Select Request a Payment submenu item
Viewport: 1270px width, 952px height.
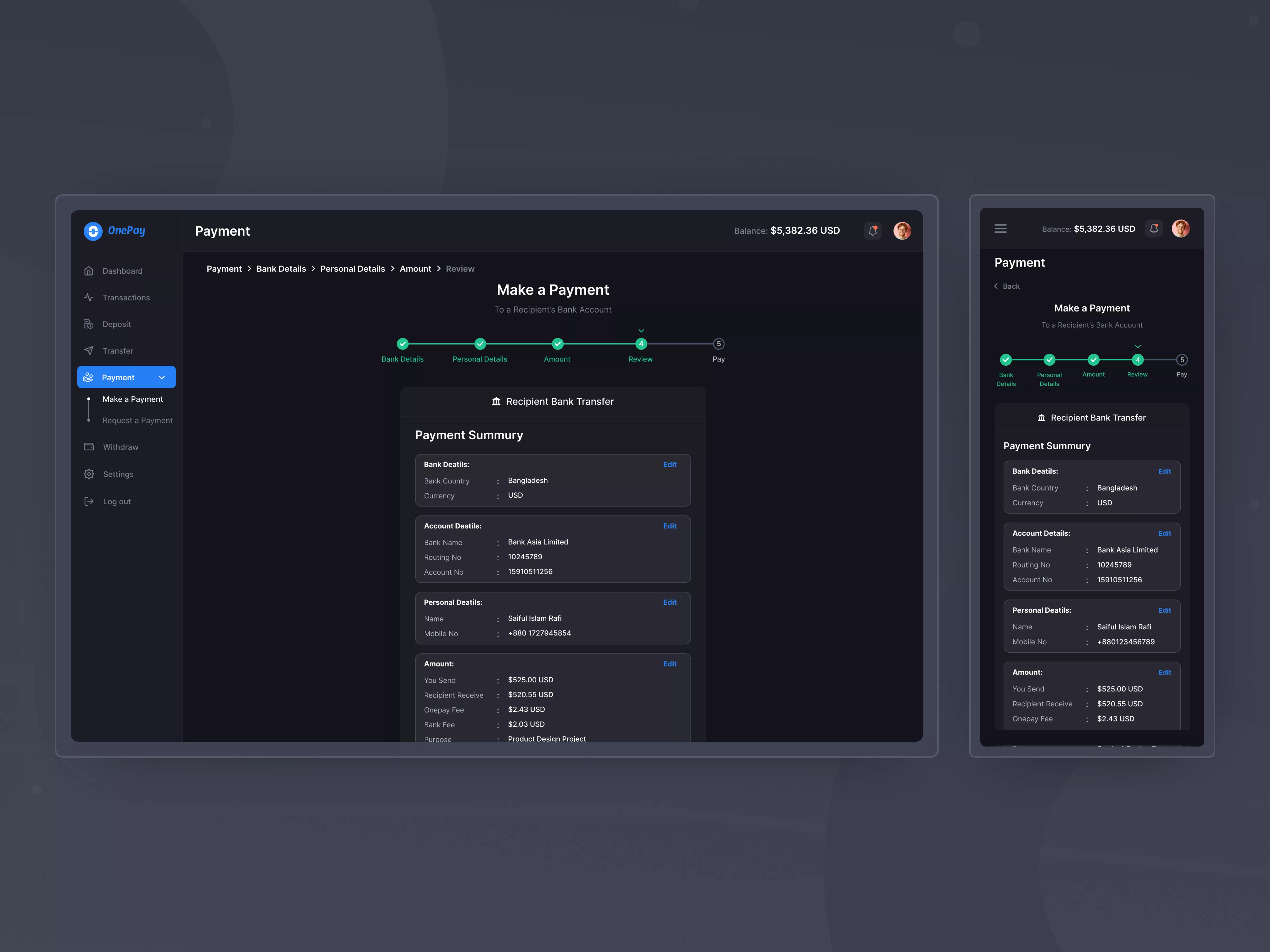(x=138, y=421)
